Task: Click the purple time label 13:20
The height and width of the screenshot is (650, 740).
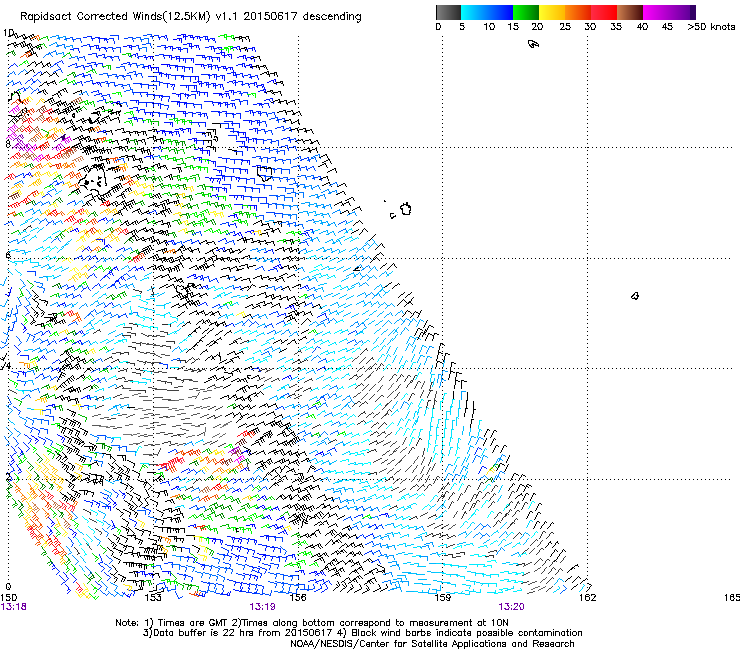Action: [512, 607]
